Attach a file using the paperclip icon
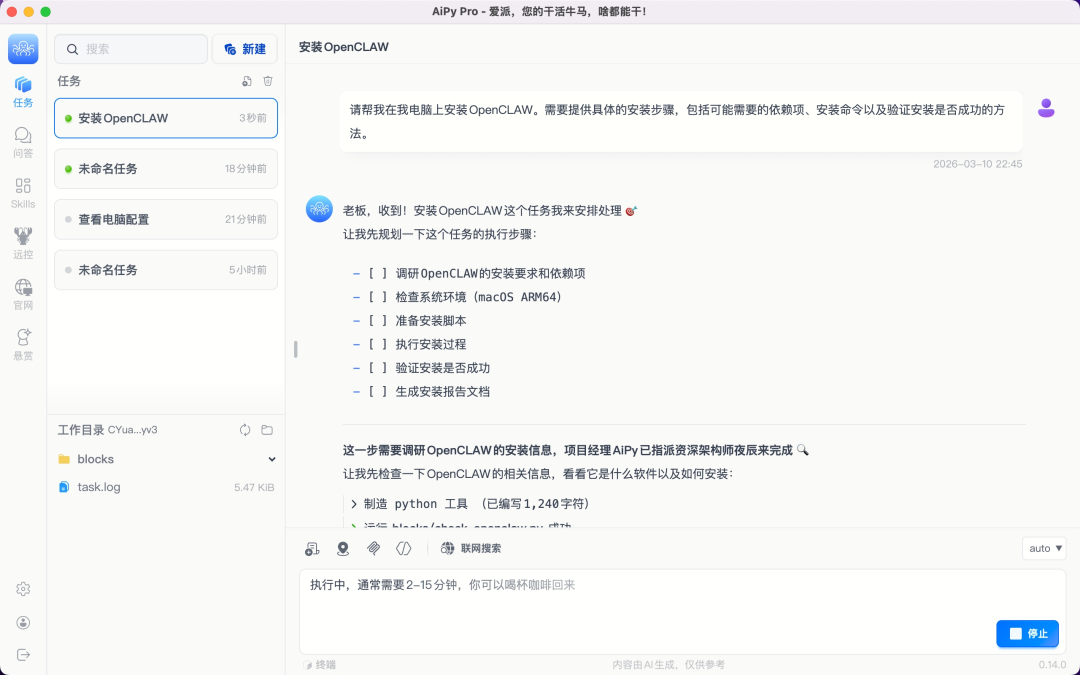Screen dimensions: 1080x675 point(374,548)
